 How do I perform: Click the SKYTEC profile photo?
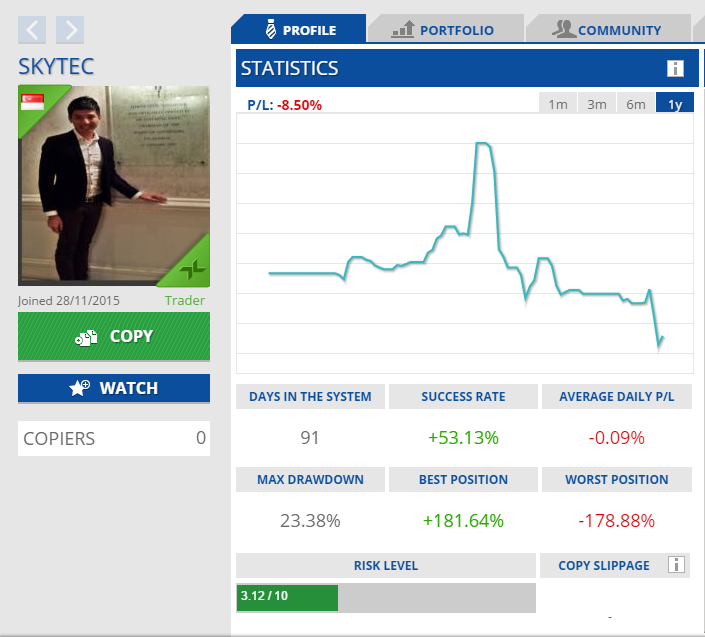(x=114, y=186)
